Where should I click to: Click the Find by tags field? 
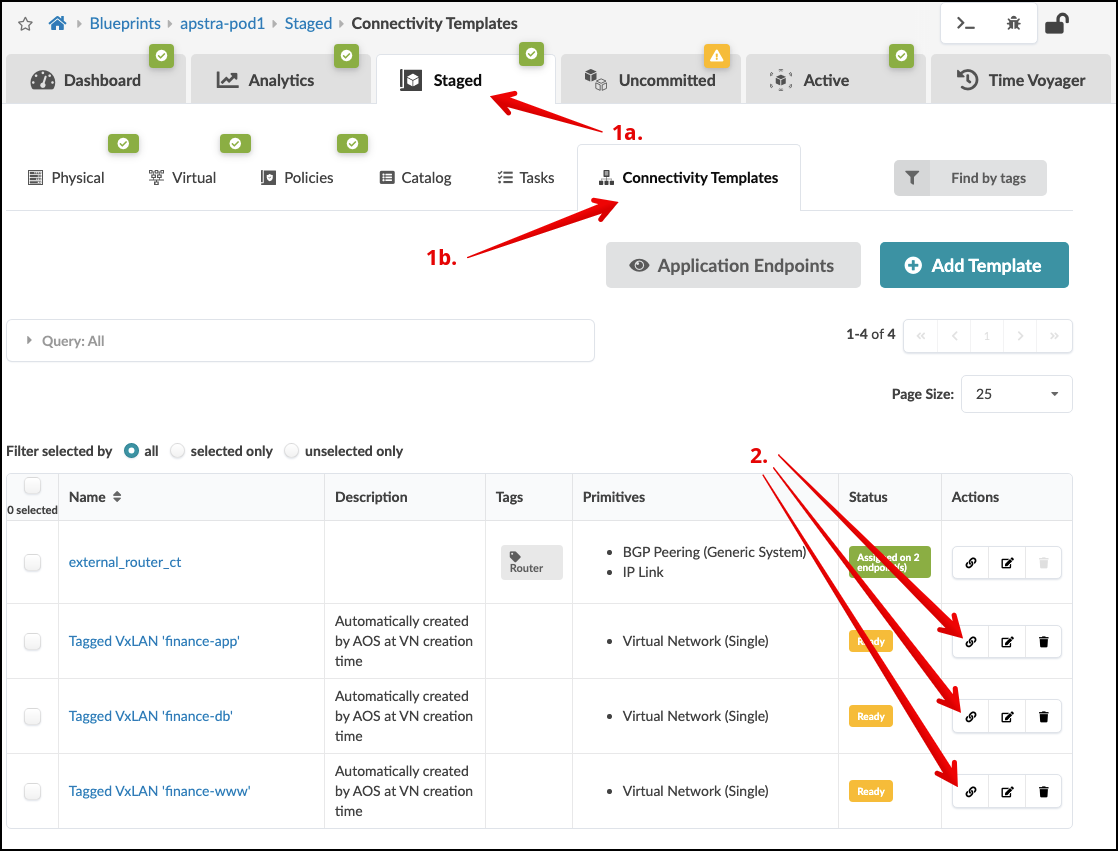[x=970, y=178]
